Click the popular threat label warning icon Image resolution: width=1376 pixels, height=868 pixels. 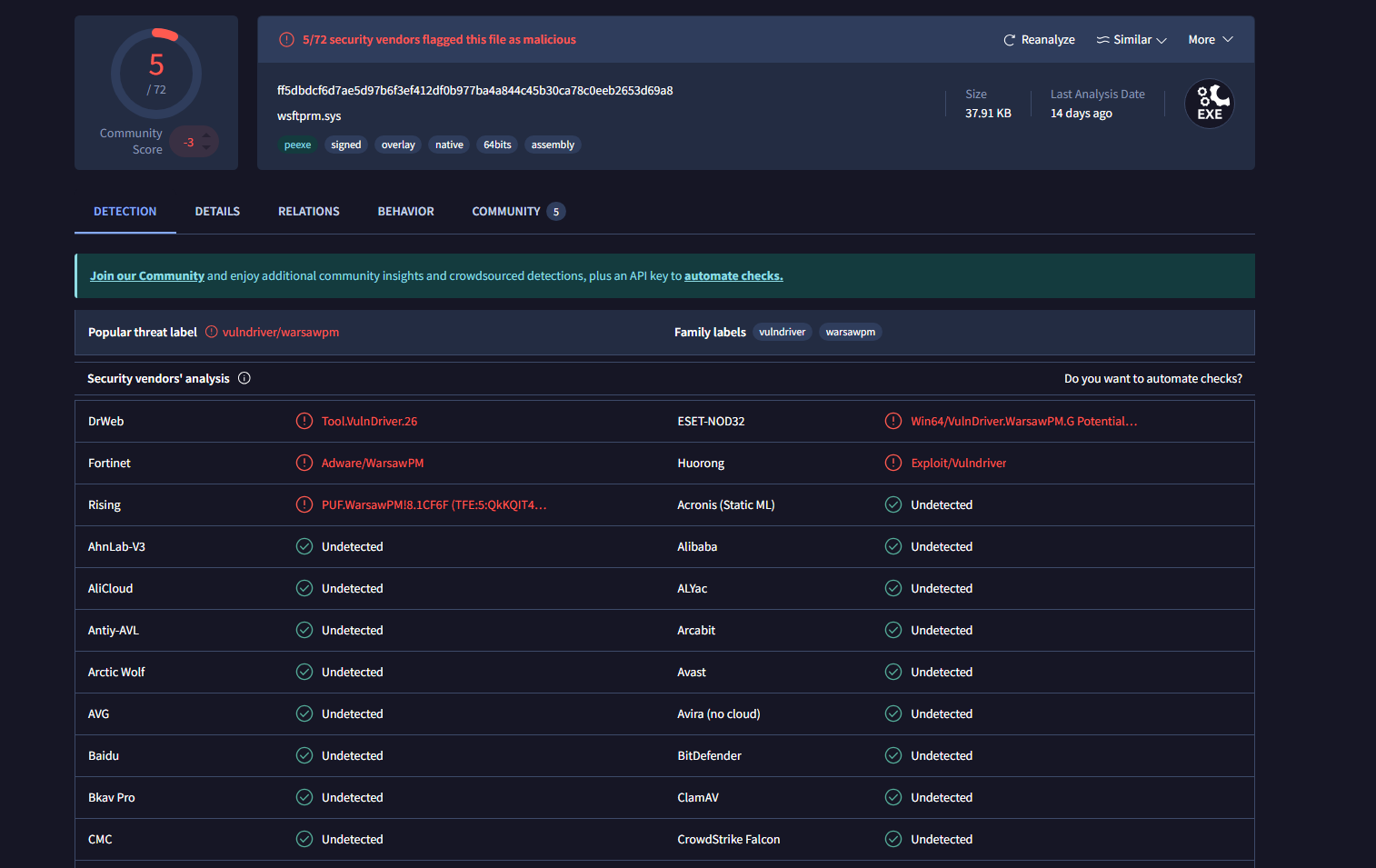click(212, 333)
